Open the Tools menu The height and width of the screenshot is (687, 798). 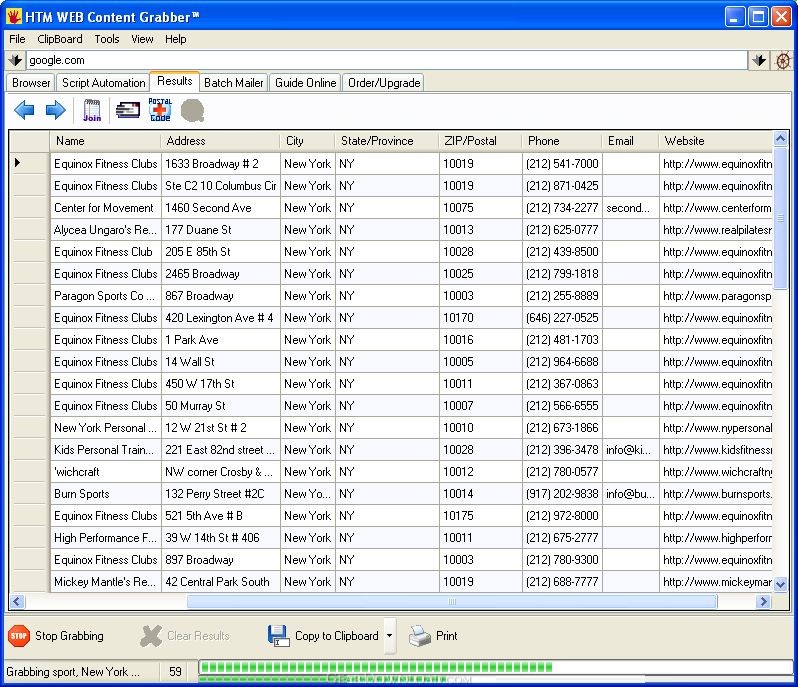tap(107, 39)
